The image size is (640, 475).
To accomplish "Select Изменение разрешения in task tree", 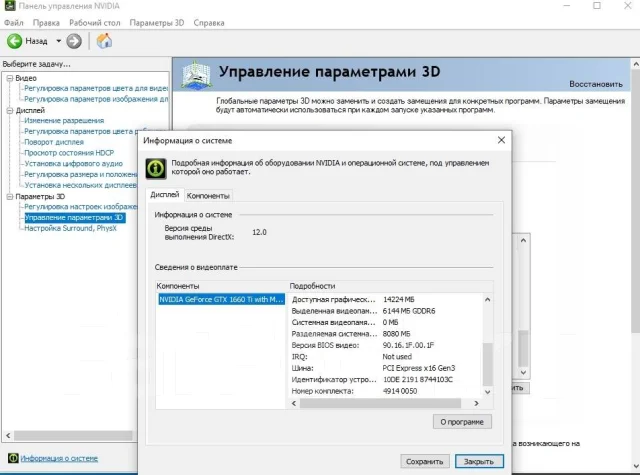I will pos(64,121).
